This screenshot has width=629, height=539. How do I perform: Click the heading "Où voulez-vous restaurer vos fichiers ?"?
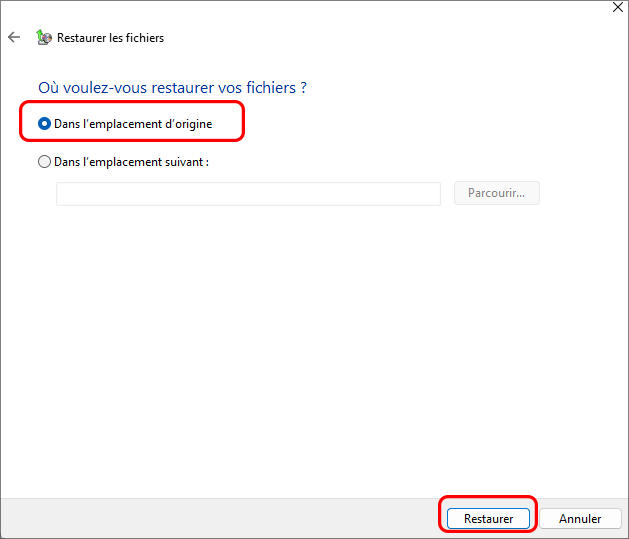[172, 88]
